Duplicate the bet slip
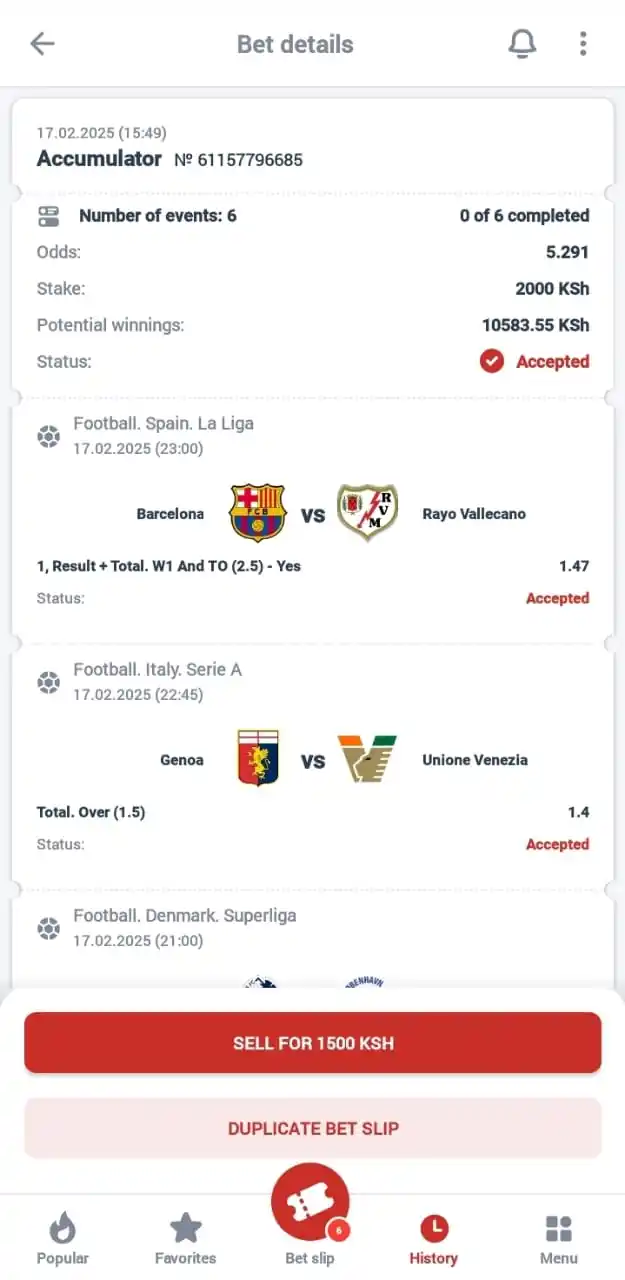625x1280 pixels. pyautogui.click(x=313, y=1128)
